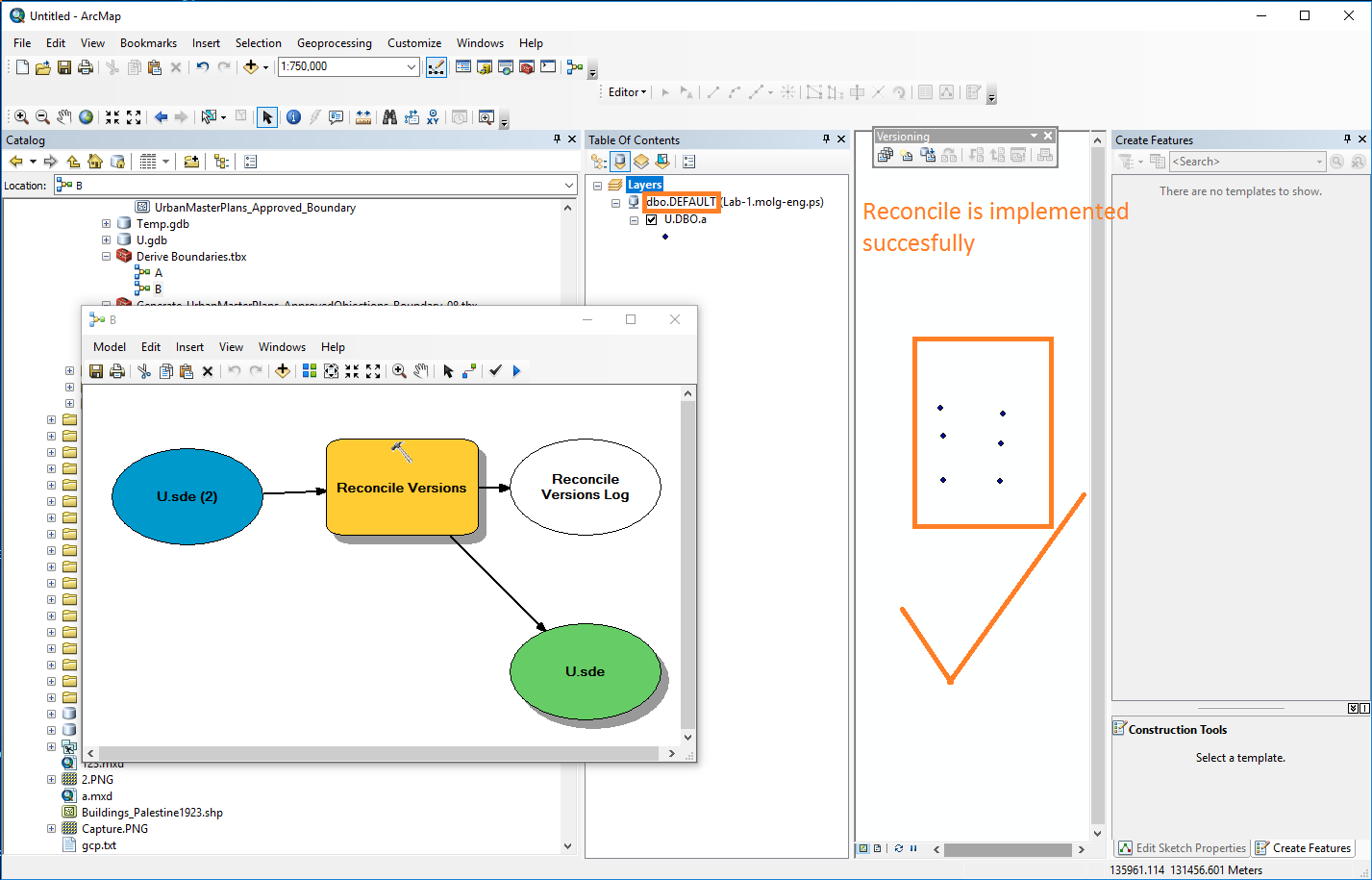Click the Catalog tree vertical scrollbar
This screenshot has height=880, width=1372.
567,526
